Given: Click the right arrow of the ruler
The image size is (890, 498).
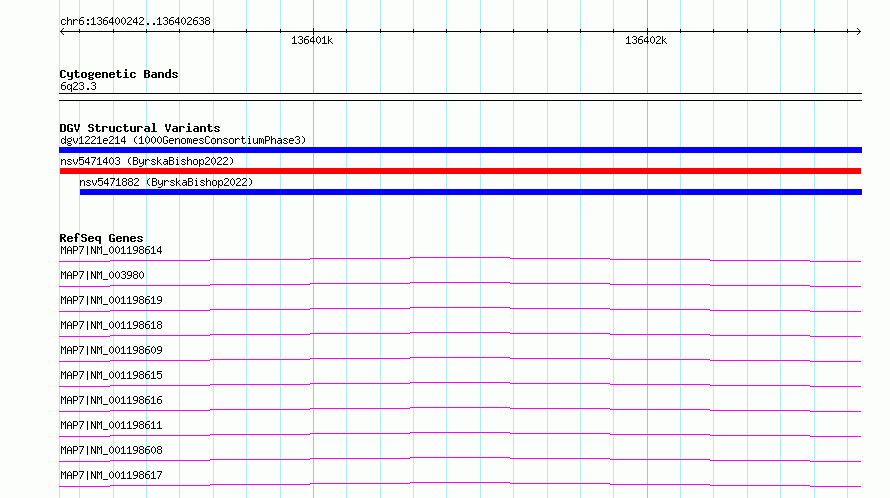Looking at the screenshot, I should pyautogui.click(x=858, y=31).
